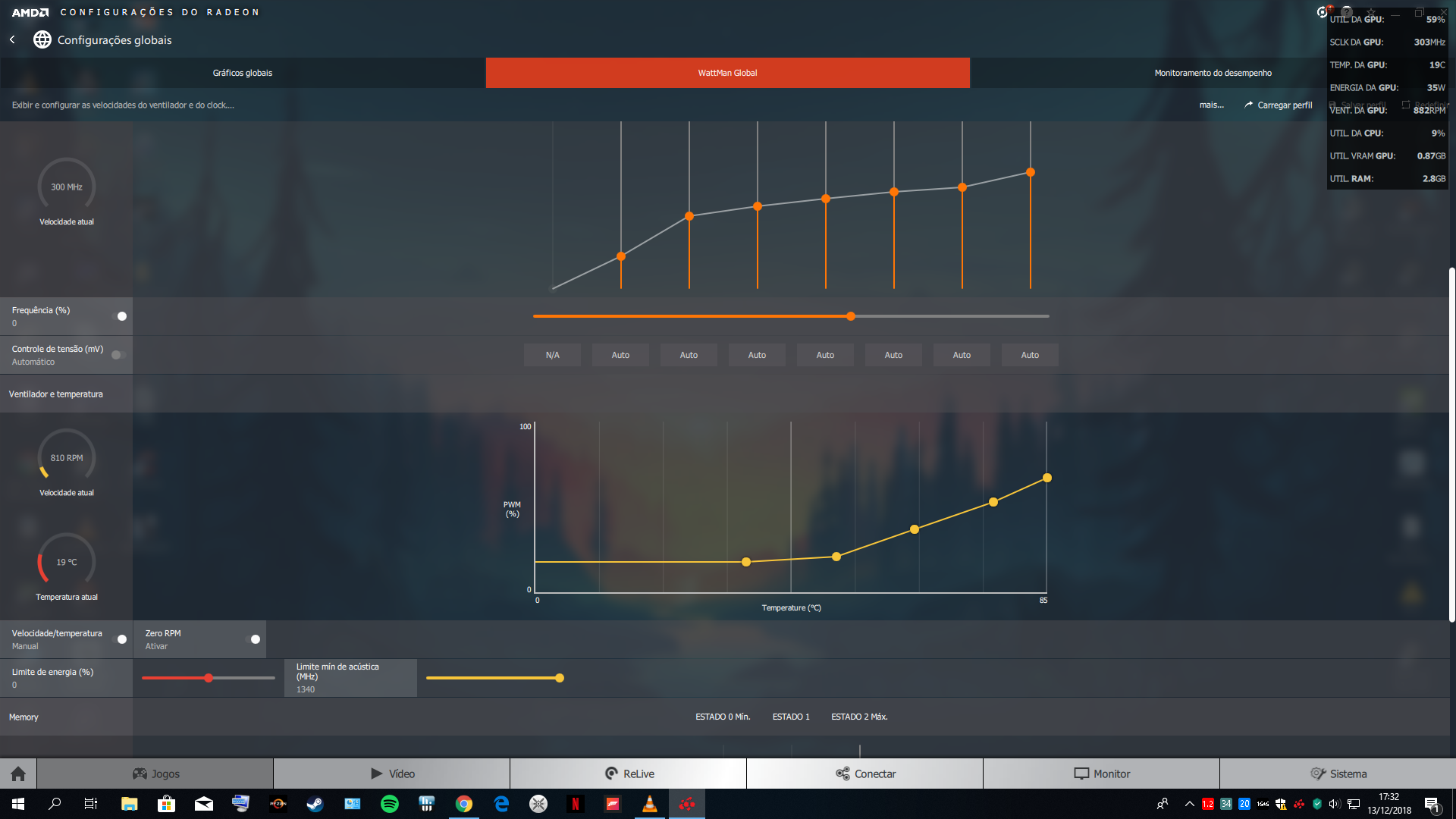The width and height of the screenshot is (1456, 819).
Task: Open the Vídeo section
Action: (392, 773)
